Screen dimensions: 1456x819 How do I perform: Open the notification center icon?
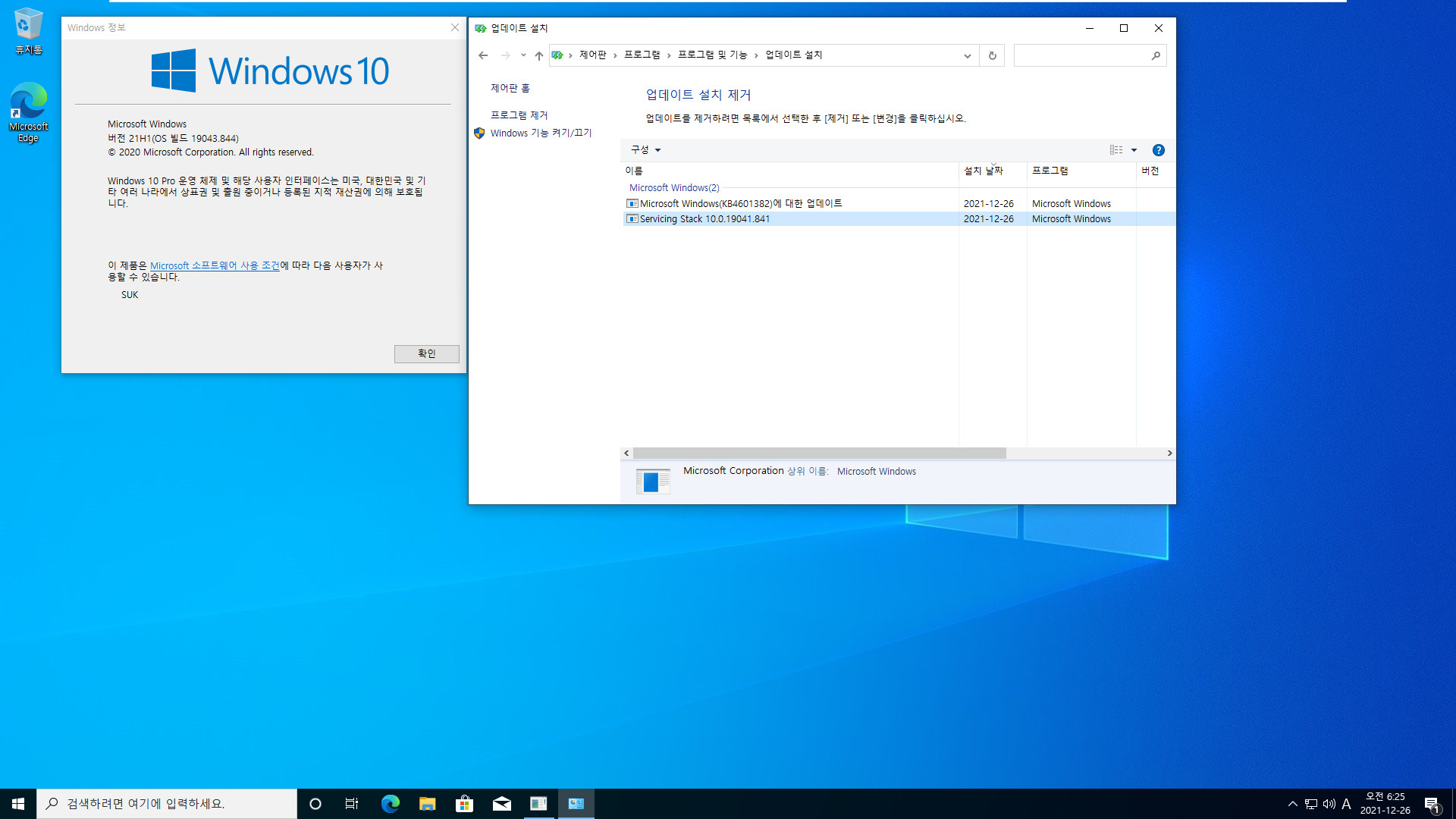1431,804
